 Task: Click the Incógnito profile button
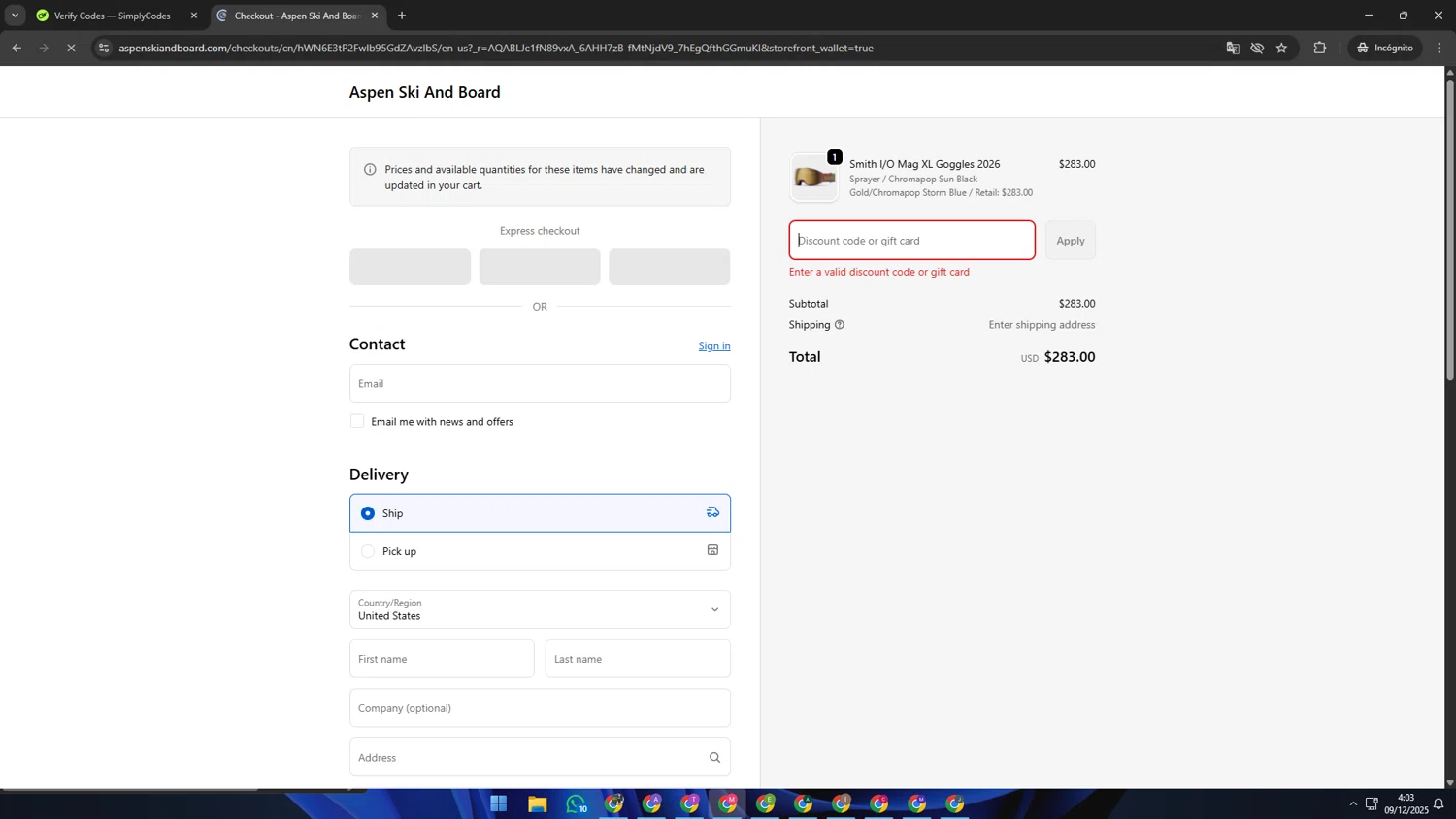(1385, 48)
